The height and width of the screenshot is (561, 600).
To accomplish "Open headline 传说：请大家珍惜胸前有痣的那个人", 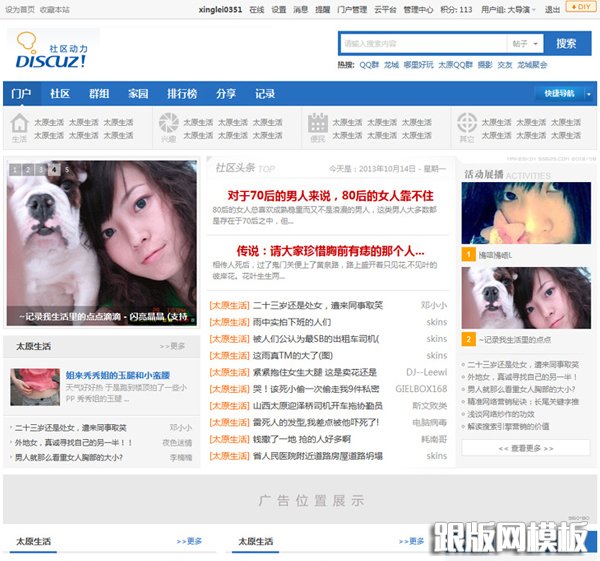I will point(330,251).
